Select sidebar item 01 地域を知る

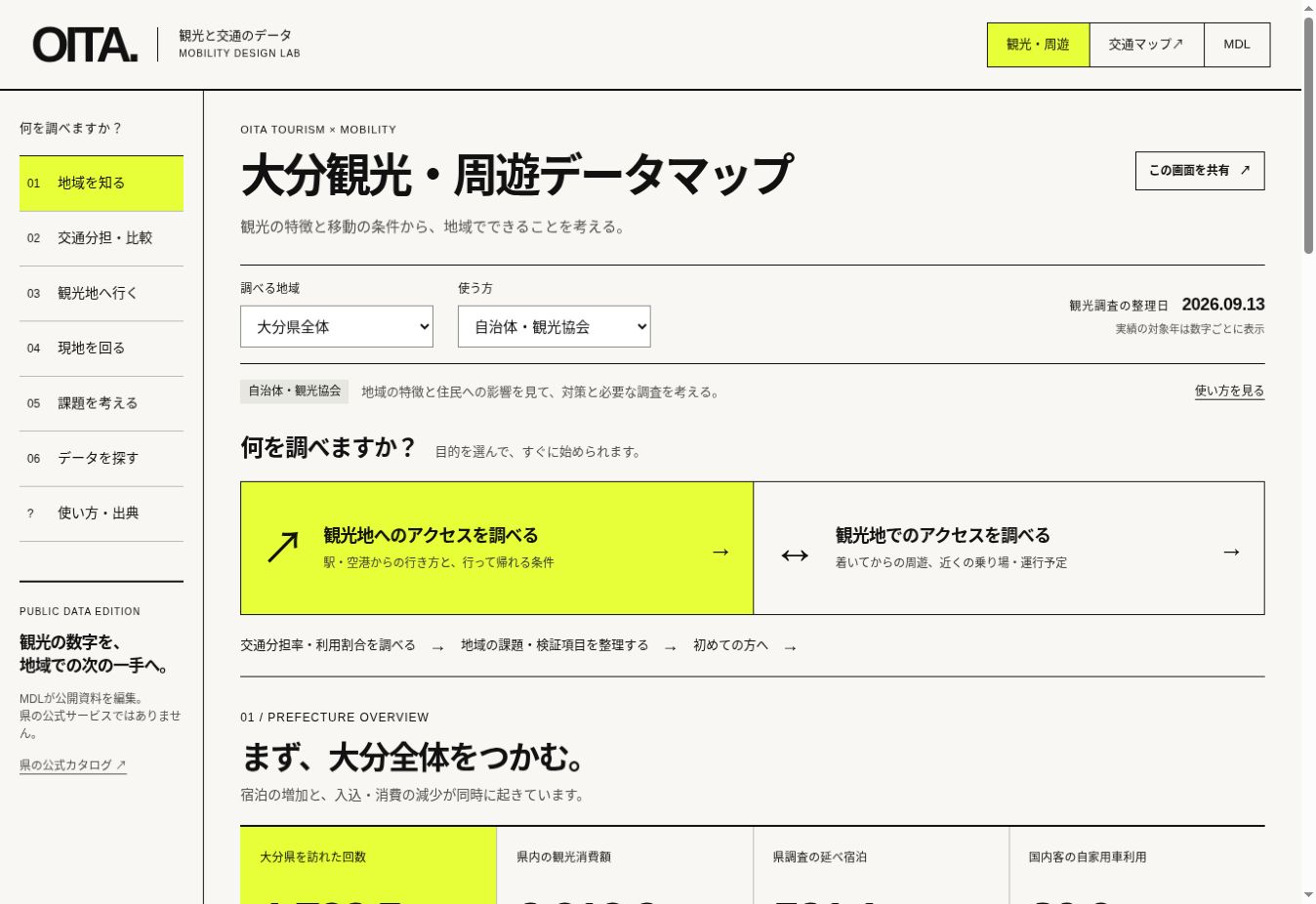102,184
